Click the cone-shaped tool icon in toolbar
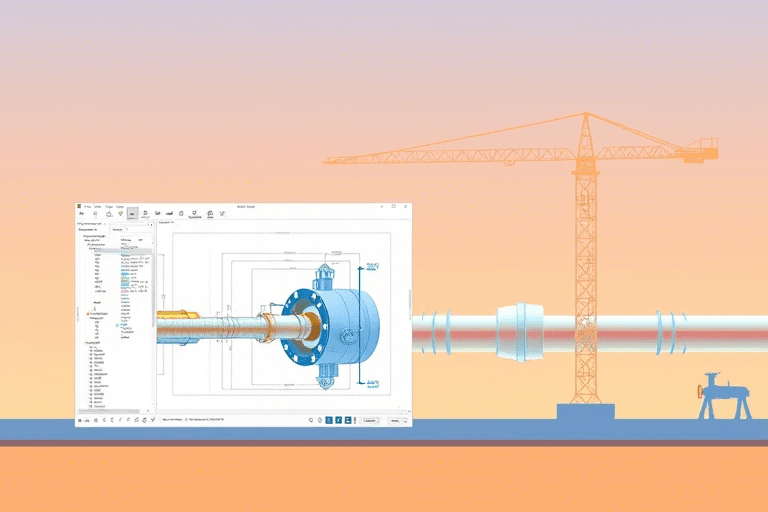Image resolution: width=768 pixels, height=512 pixels. click(109, 214)
